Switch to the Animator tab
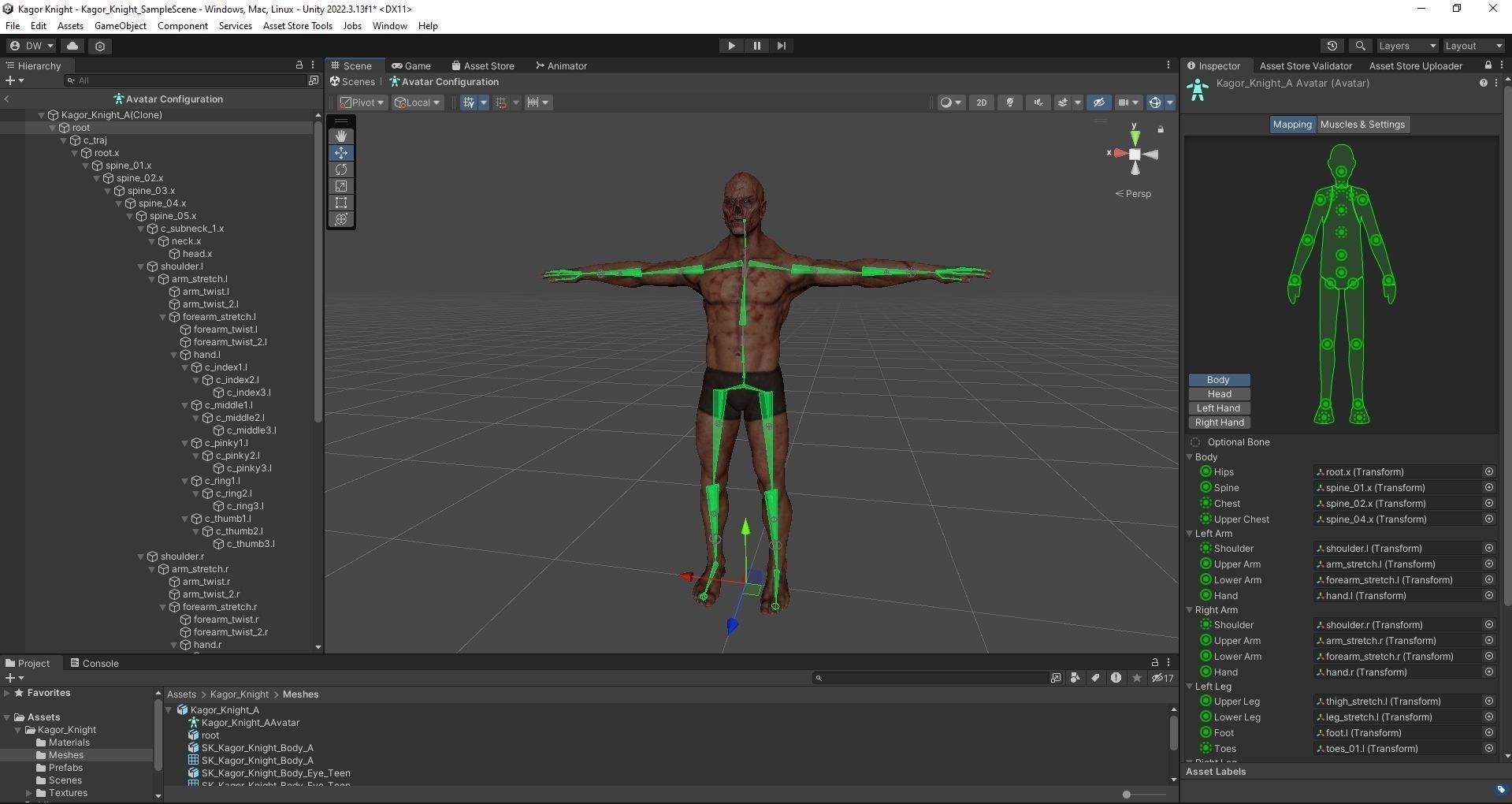Viewport: 1512px width, 804px height. 561,65
